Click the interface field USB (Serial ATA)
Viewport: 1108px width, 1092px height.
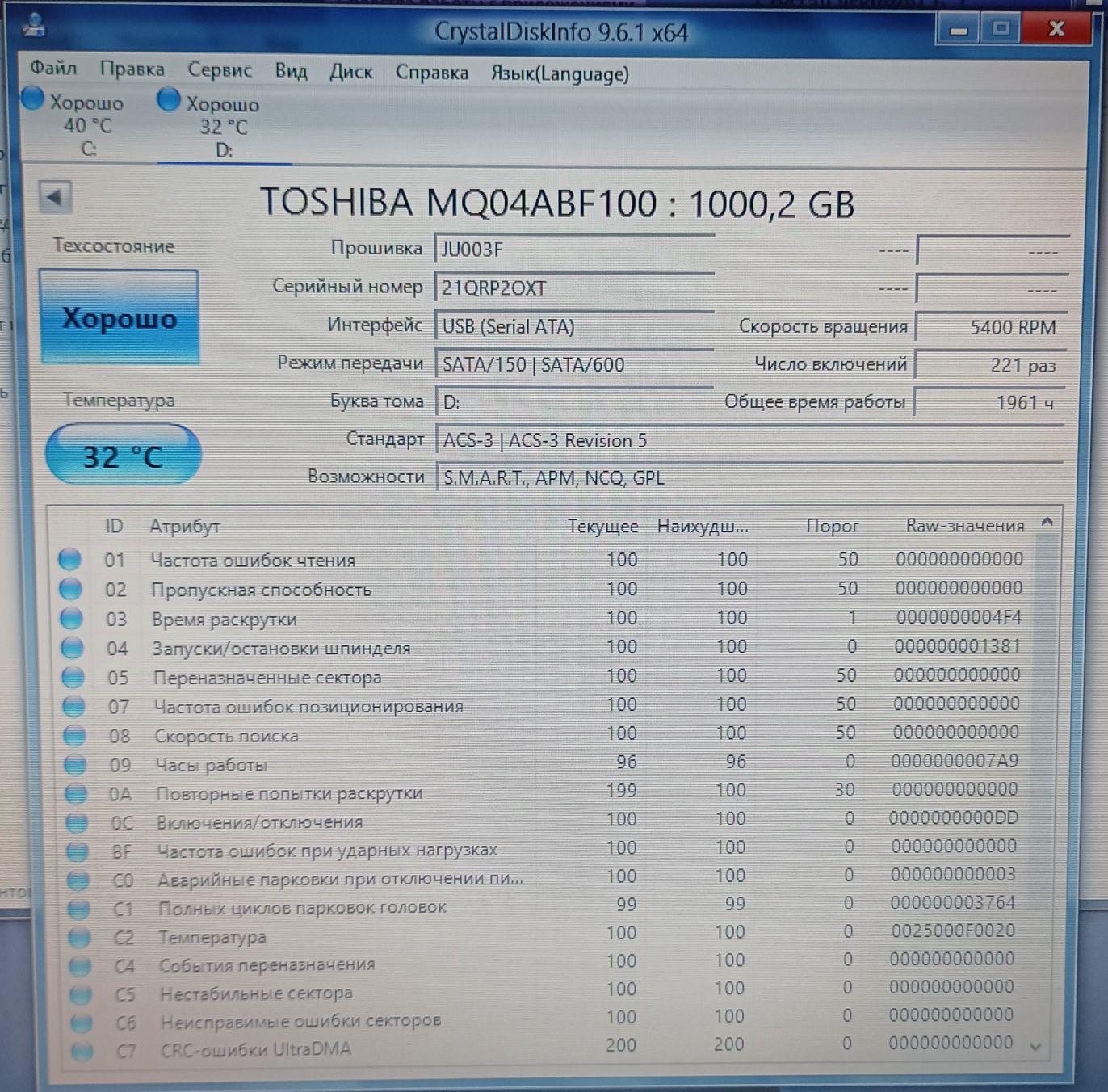tap(574, 326)
